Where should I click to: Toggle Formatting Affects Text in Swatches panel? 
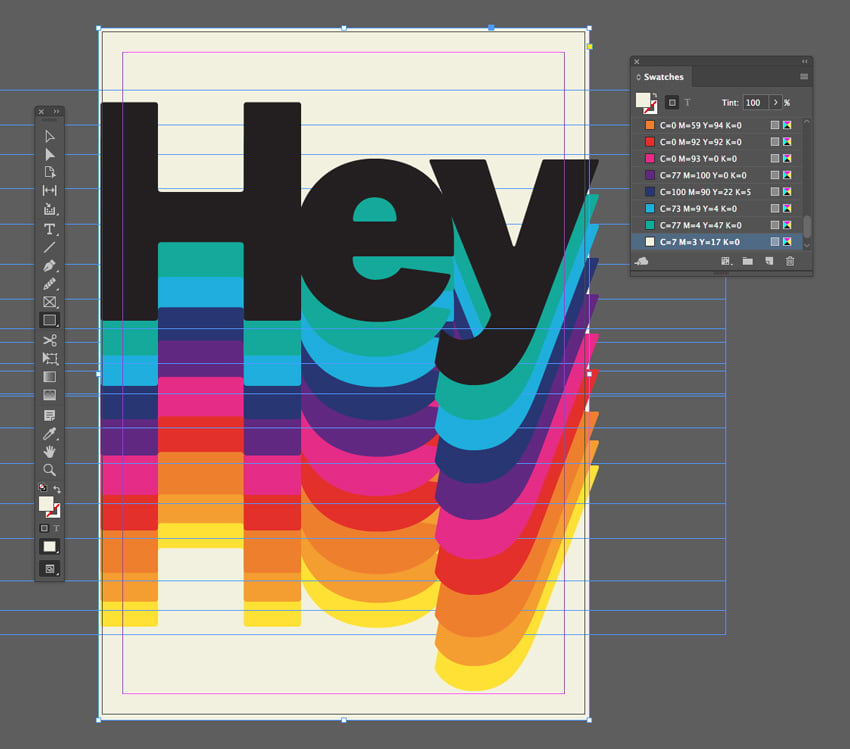(x=687, y=102)
